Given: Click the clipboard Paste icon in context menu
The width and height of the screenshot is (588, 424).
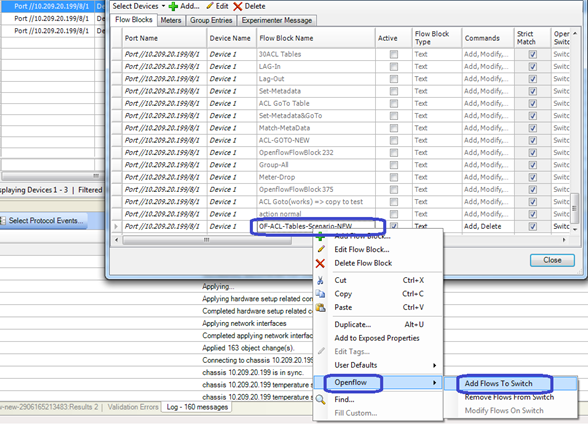Looking at the screenshot, I should [x=320, y=307].
